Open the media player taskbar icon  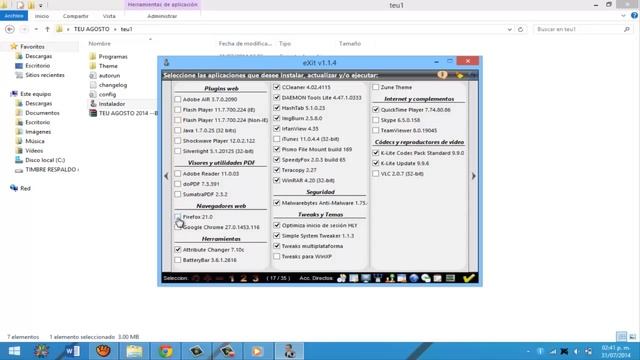pyautogui.click(x=257, y=351)
